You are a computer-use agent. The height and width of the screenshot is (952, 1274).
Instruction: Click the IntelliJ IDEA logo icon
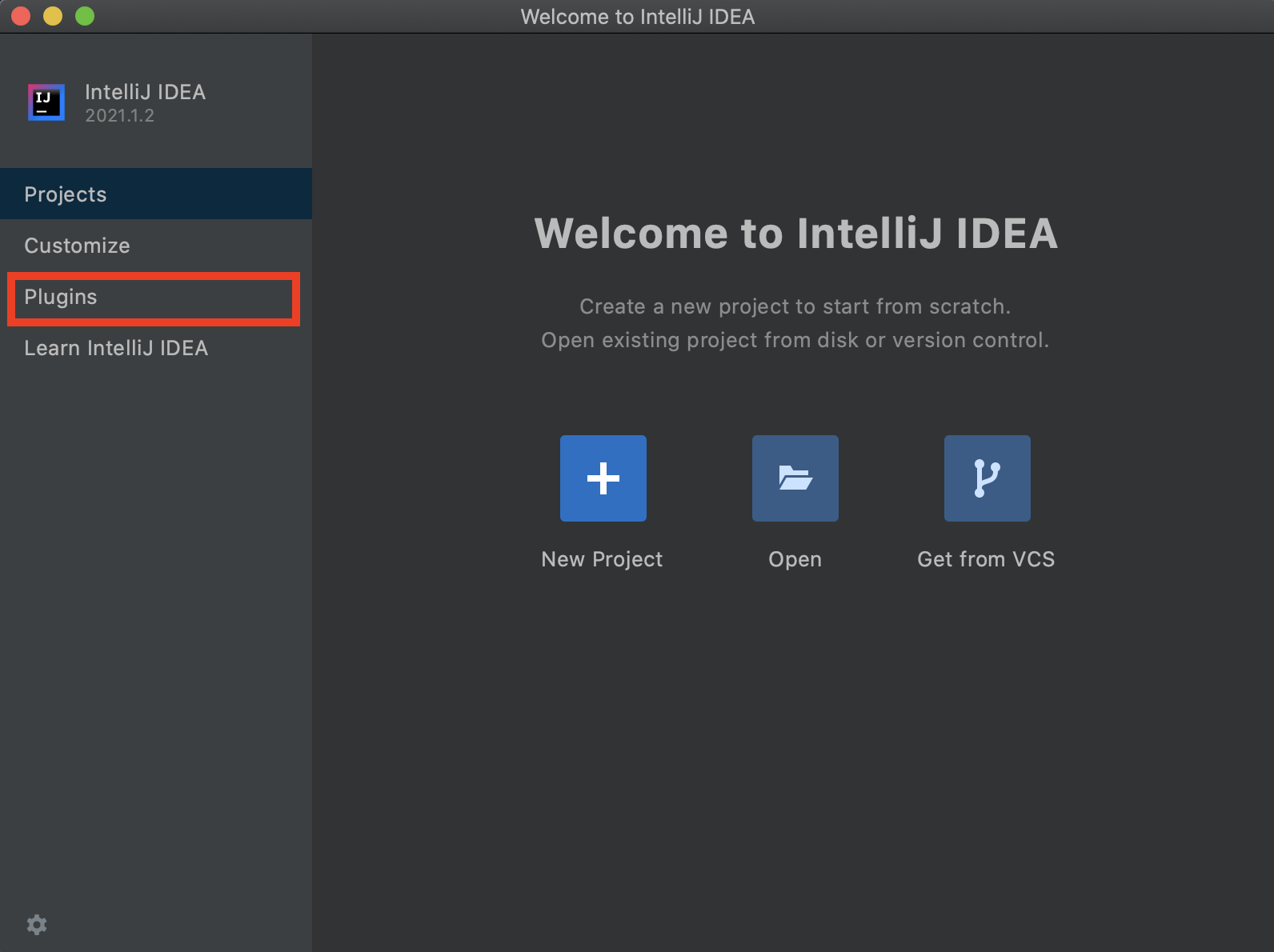(46, 102)
